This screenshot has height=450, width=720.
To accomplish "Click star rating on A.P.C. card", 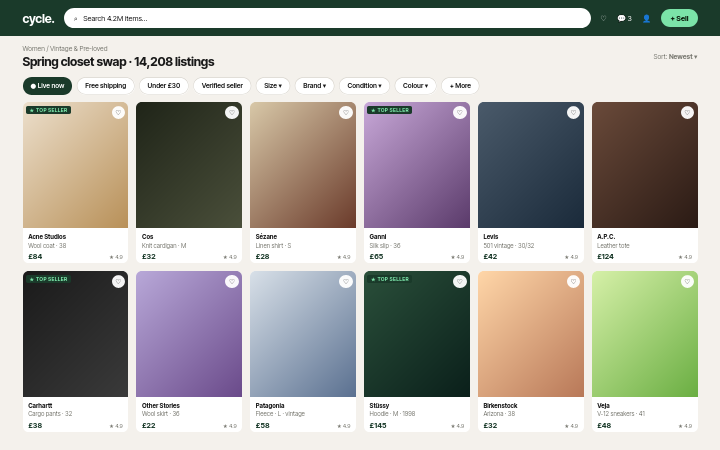I will pos(685,257).
